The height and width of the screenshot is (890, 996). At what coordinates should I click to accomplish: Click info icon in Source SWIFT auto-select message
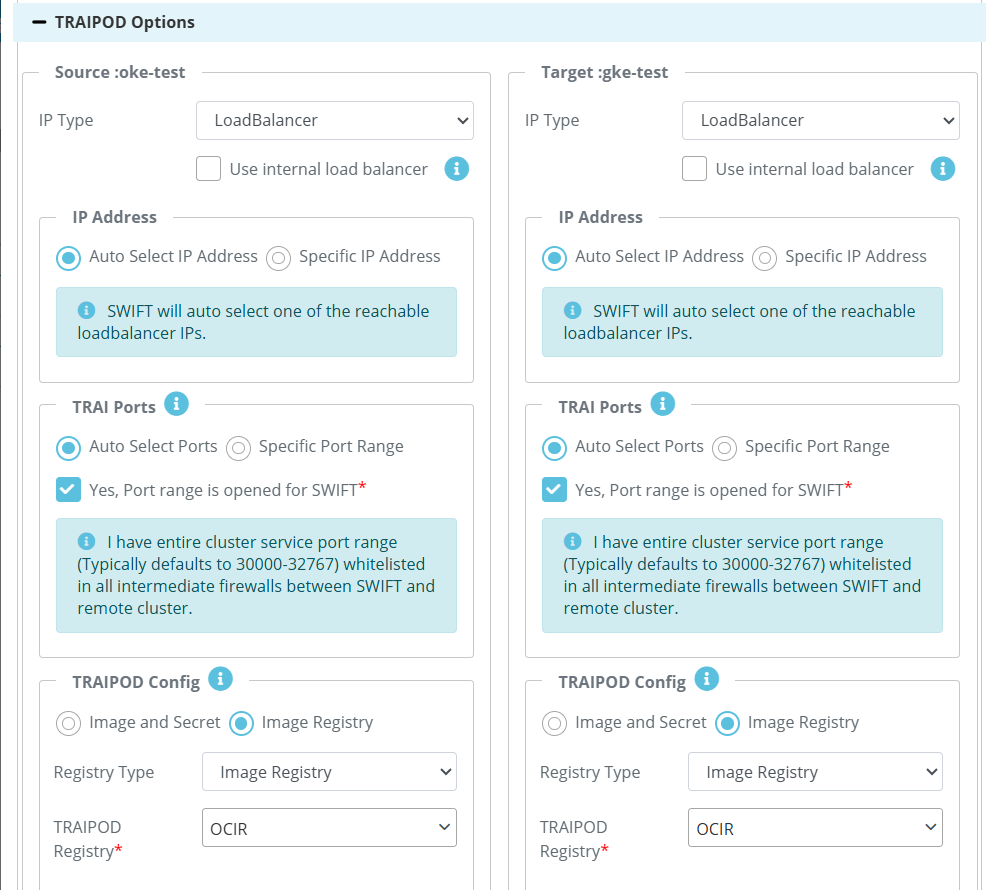pyautogui.click(x=86, y=310)
